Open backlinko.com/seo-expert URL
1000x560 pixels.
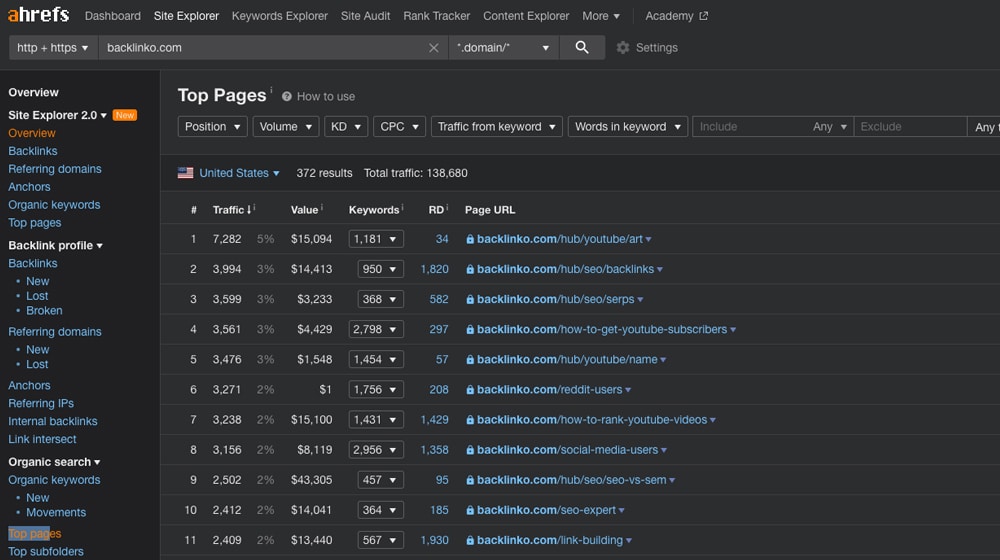(x=547, y=510)
